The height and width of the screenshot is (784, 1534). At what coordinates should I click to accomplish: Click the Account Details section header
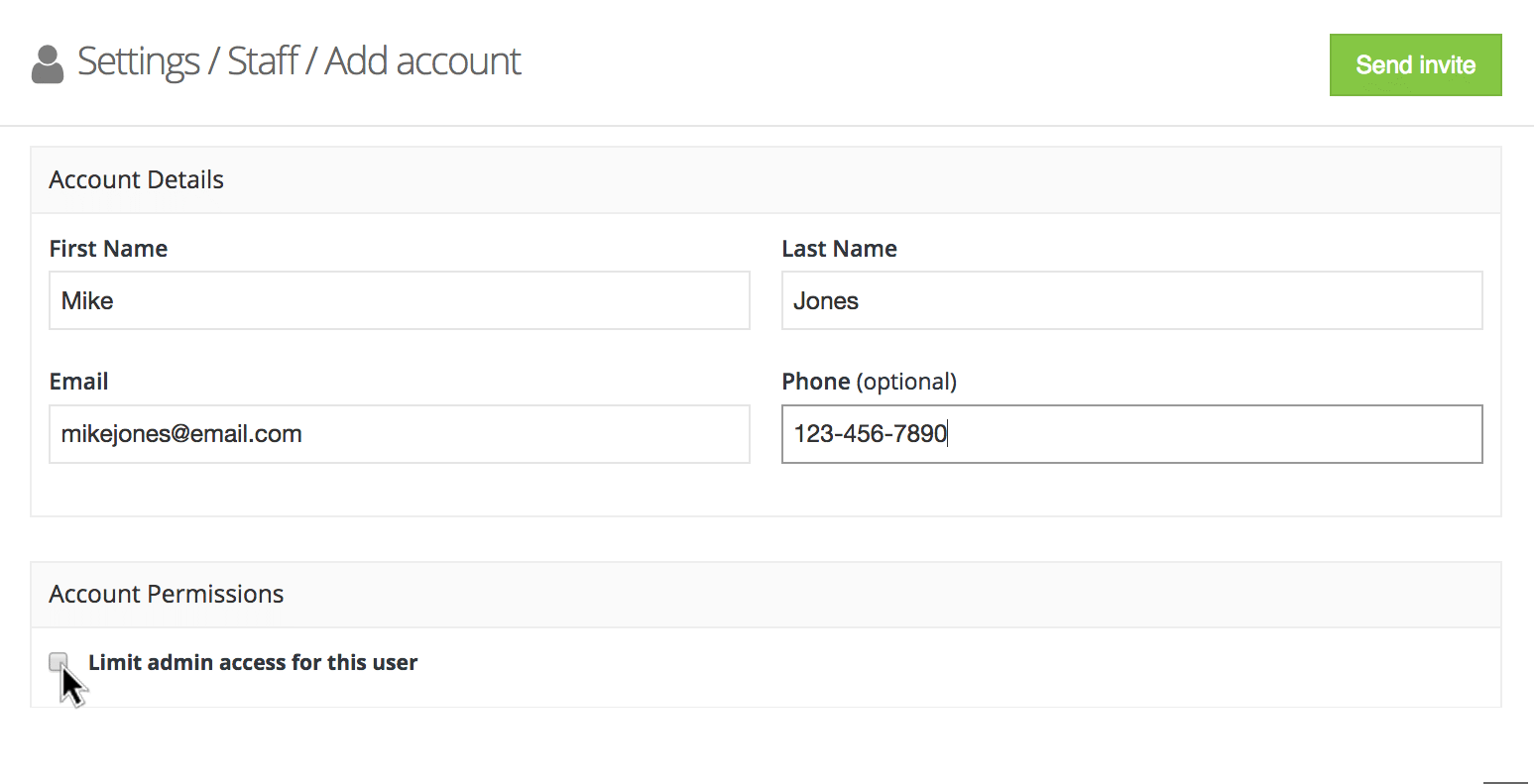(137, 180)
